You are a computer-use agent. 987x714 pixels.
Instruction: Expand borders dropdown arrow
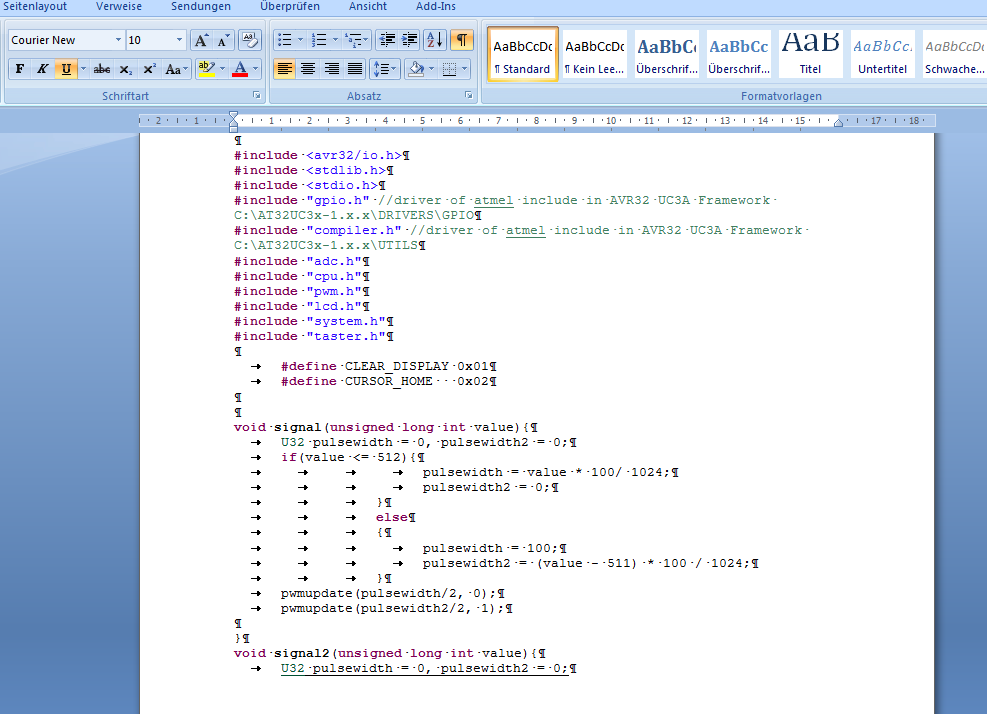pos(465,69)
